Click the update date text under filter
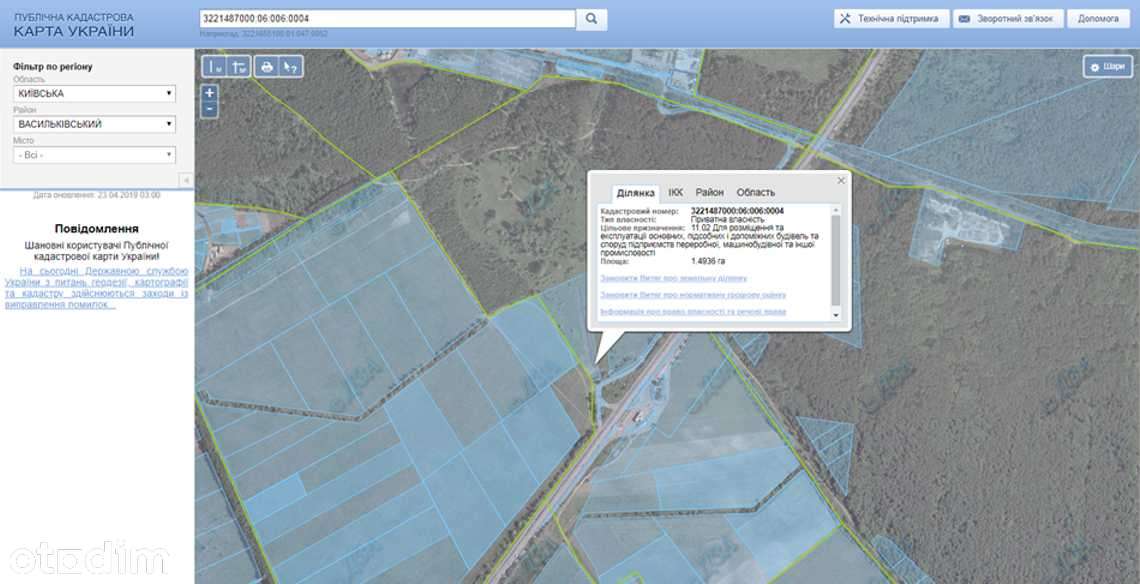The width and height of the screenshot is (1140, 584). (x=97, y=196)
